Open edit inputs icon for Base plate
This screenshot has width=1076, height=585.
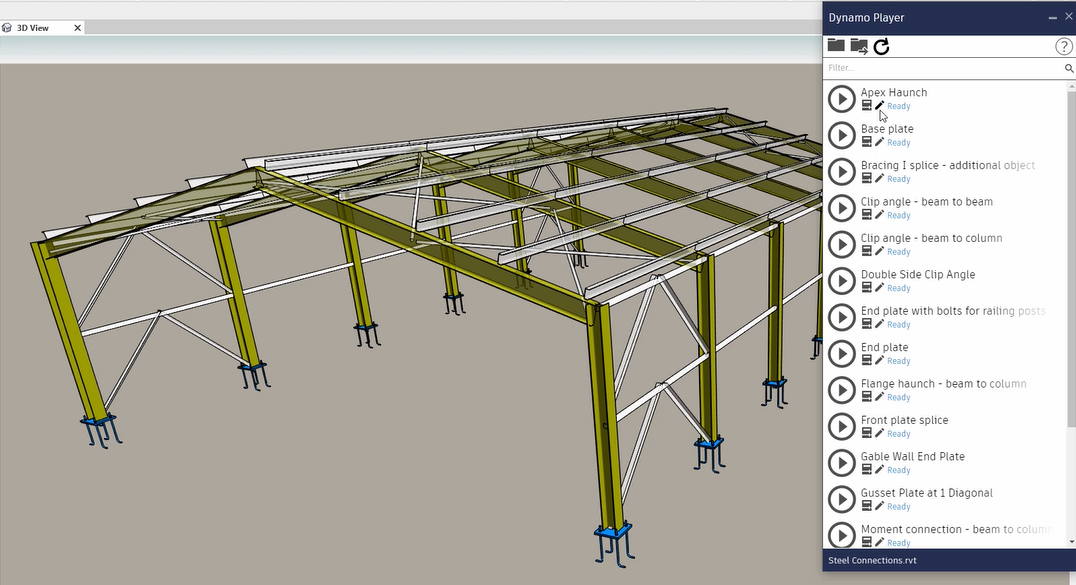pos(867,142)
